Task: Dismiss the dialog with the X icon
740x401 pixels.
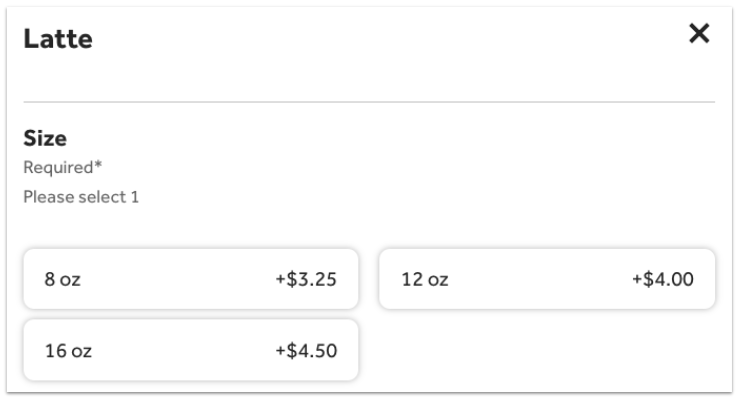Action: [x=699, y=34]
